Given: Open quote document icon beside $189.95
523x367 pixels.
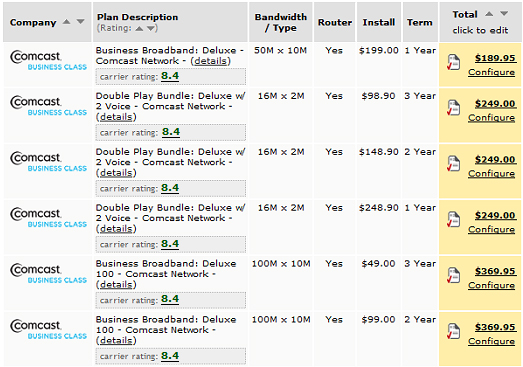Looking at the screenshot, I should pos(453,62).
